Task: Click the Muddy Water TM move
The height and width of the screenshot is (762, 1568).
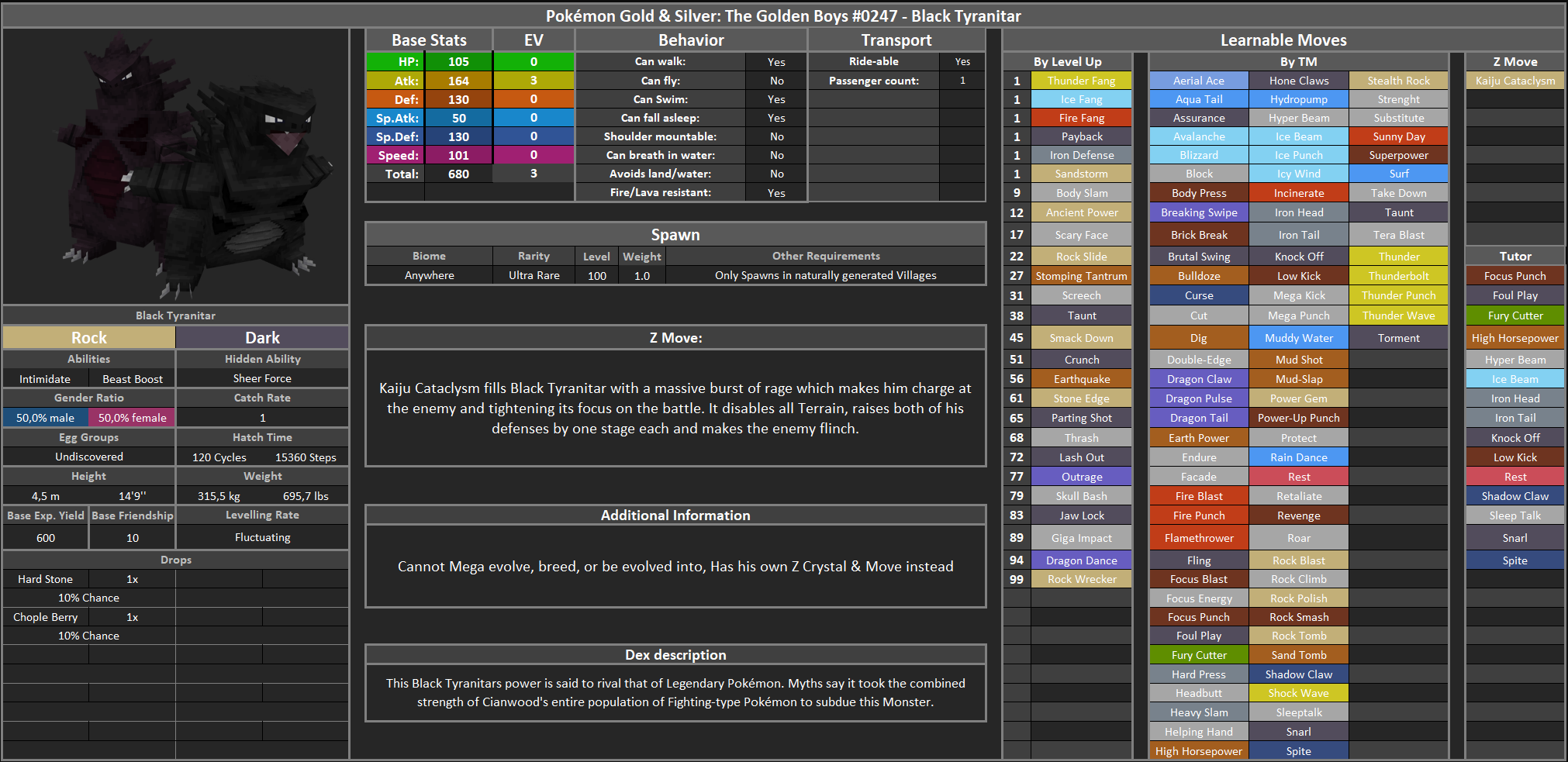Action: [1299, 338]
